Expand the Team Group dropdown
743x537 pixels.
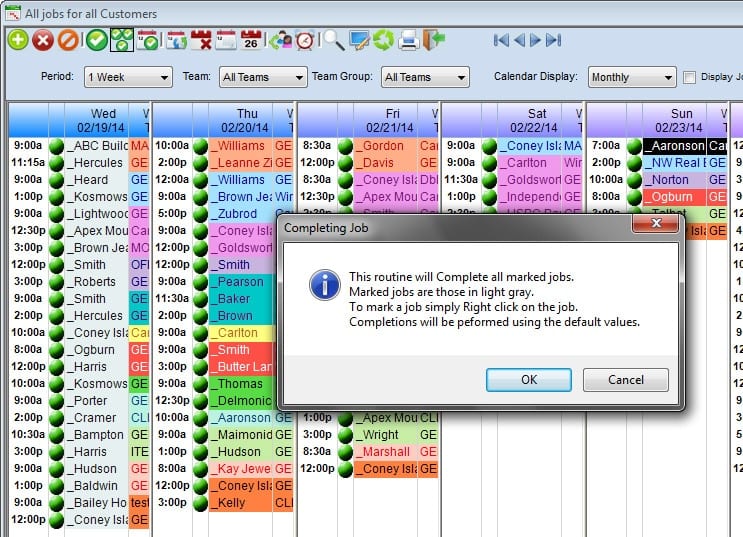point(425,77)
